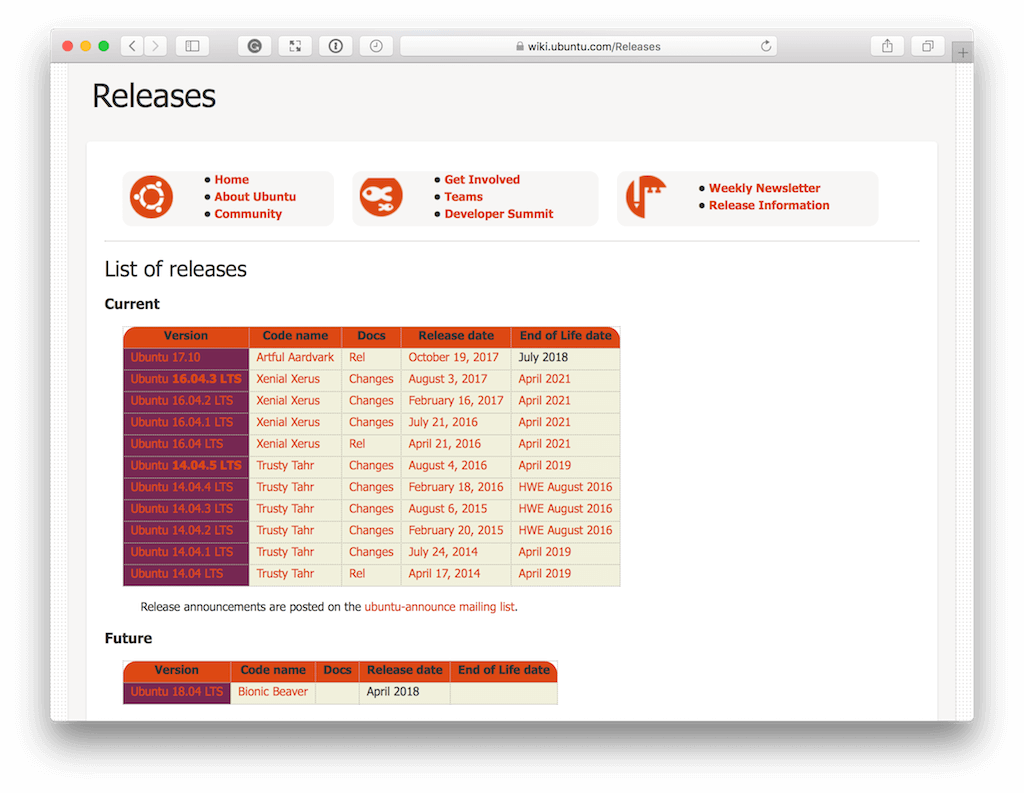Click Trusty Tahr in the 14.04.5 row

pyautogui.click(x=285, y=465)
